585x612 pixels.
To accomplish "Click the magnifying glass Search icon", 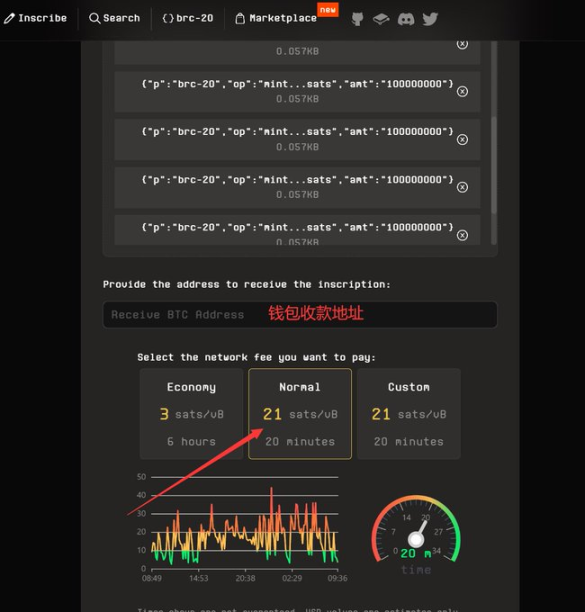I will point(94,18).
